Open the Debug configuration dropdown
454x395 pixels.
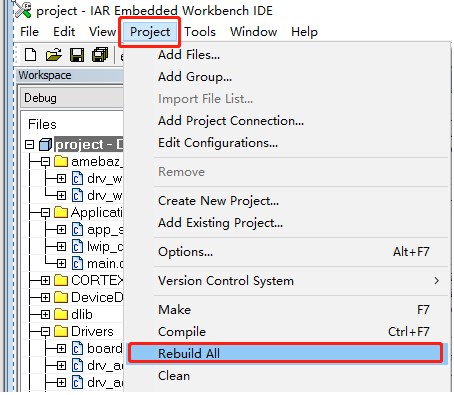coord(72,98)
